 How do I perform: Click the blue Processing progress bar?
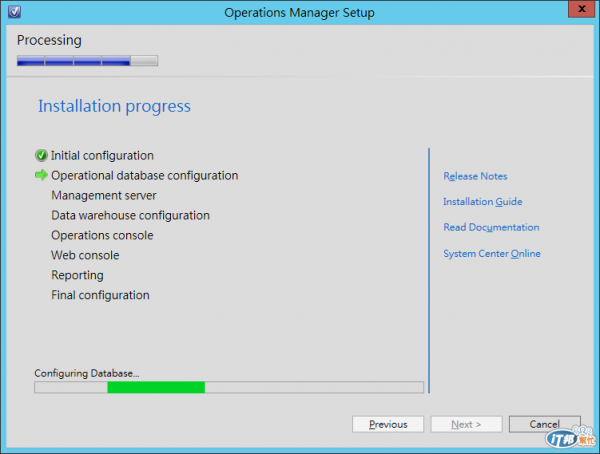[x=87, y=61]
